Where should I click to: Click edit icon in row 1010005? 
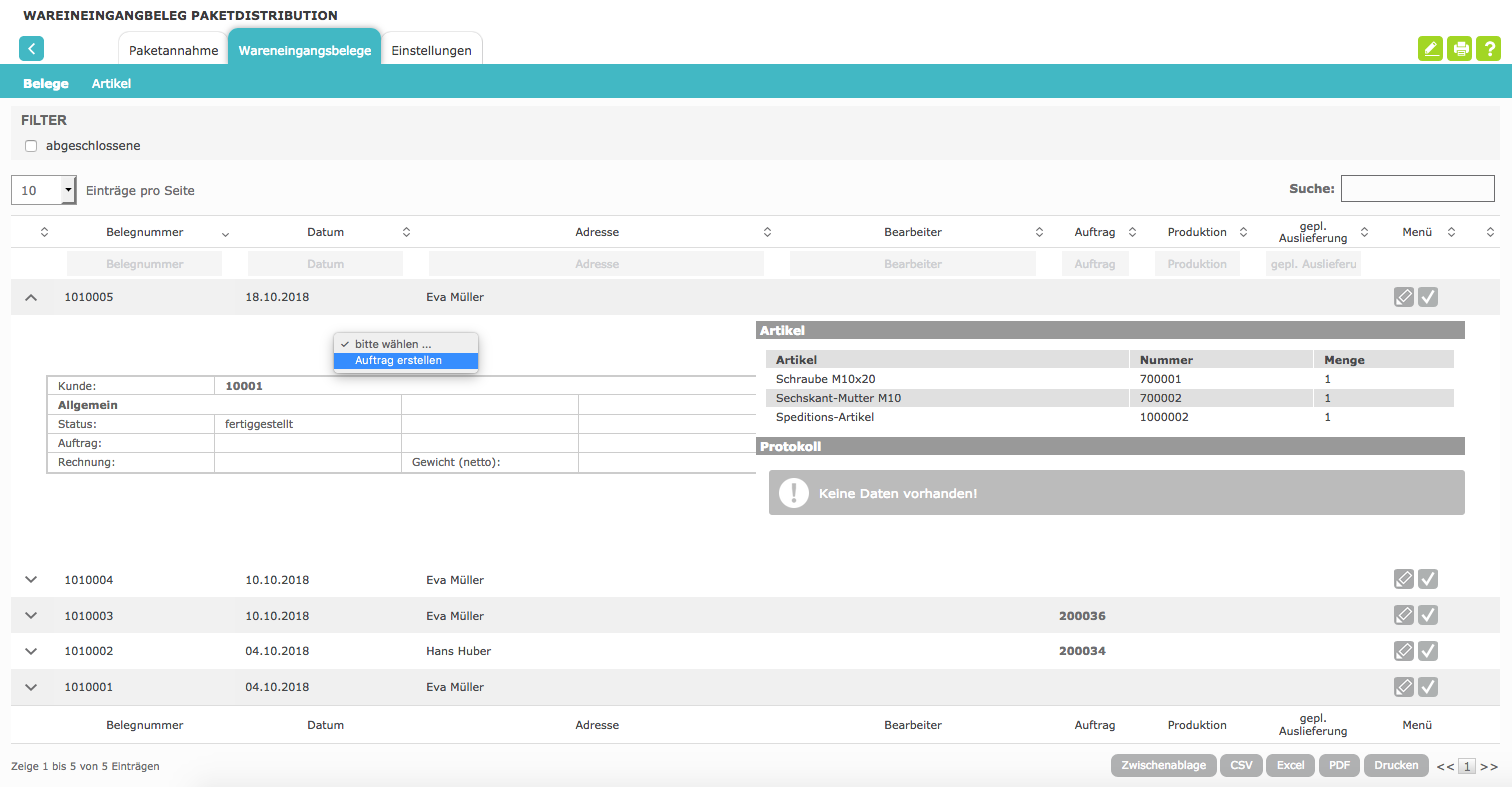[x=1404, y=297]
